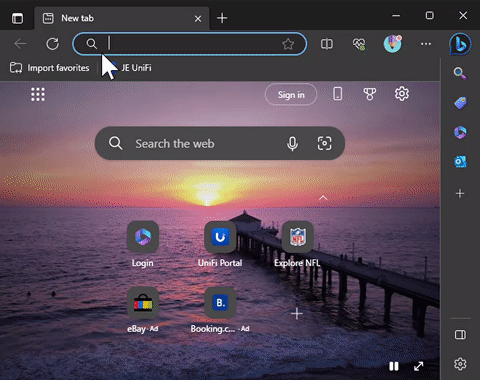Image resolution: width=480 pixels, height=380 pixels.
Task: Open the Login quick link tile
Action: point(143,244)
